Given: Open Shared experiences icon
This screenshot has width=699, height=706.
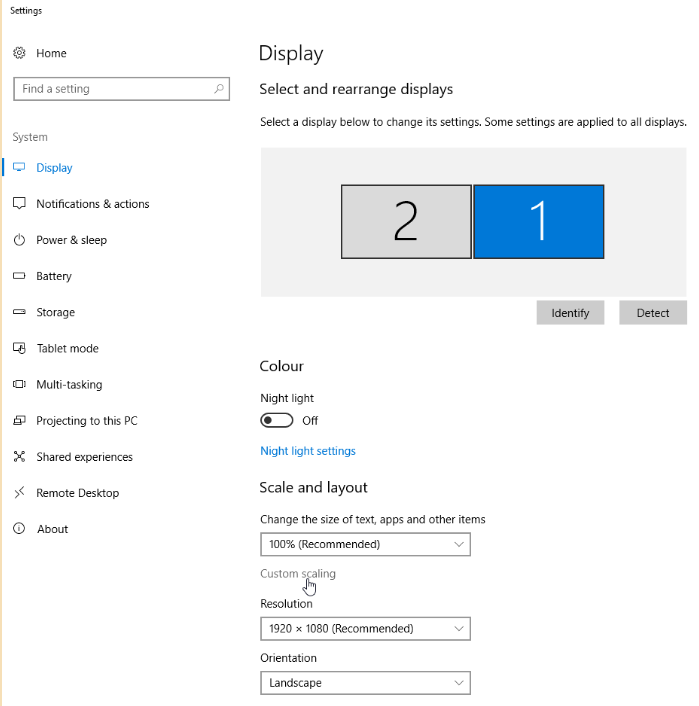Looking at the screenshot, I should (x=19, y=457).
